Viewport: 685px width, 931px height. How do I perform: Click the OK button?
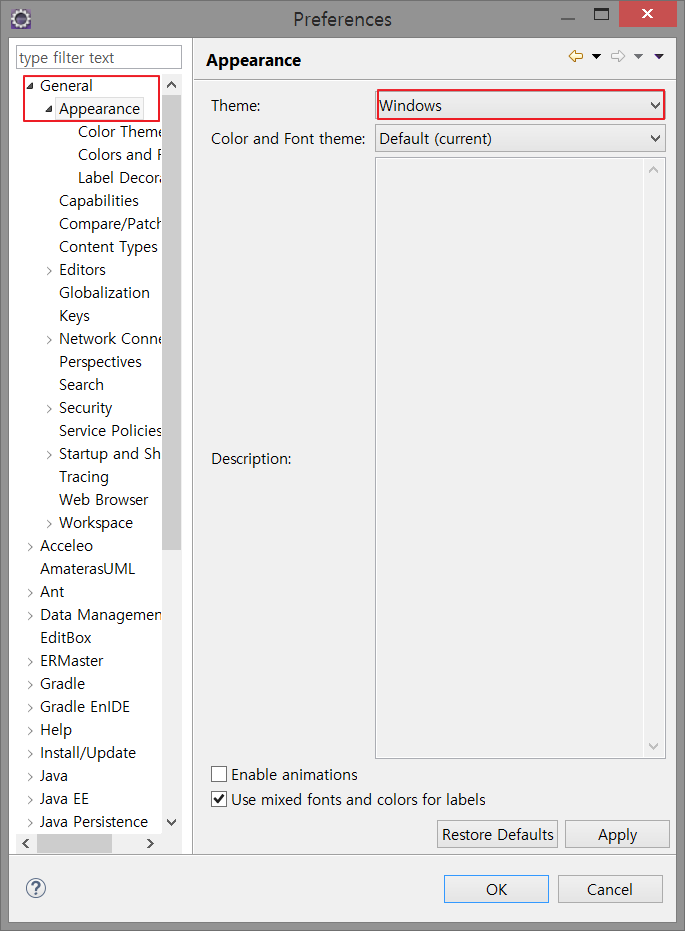tap(496, 889)
